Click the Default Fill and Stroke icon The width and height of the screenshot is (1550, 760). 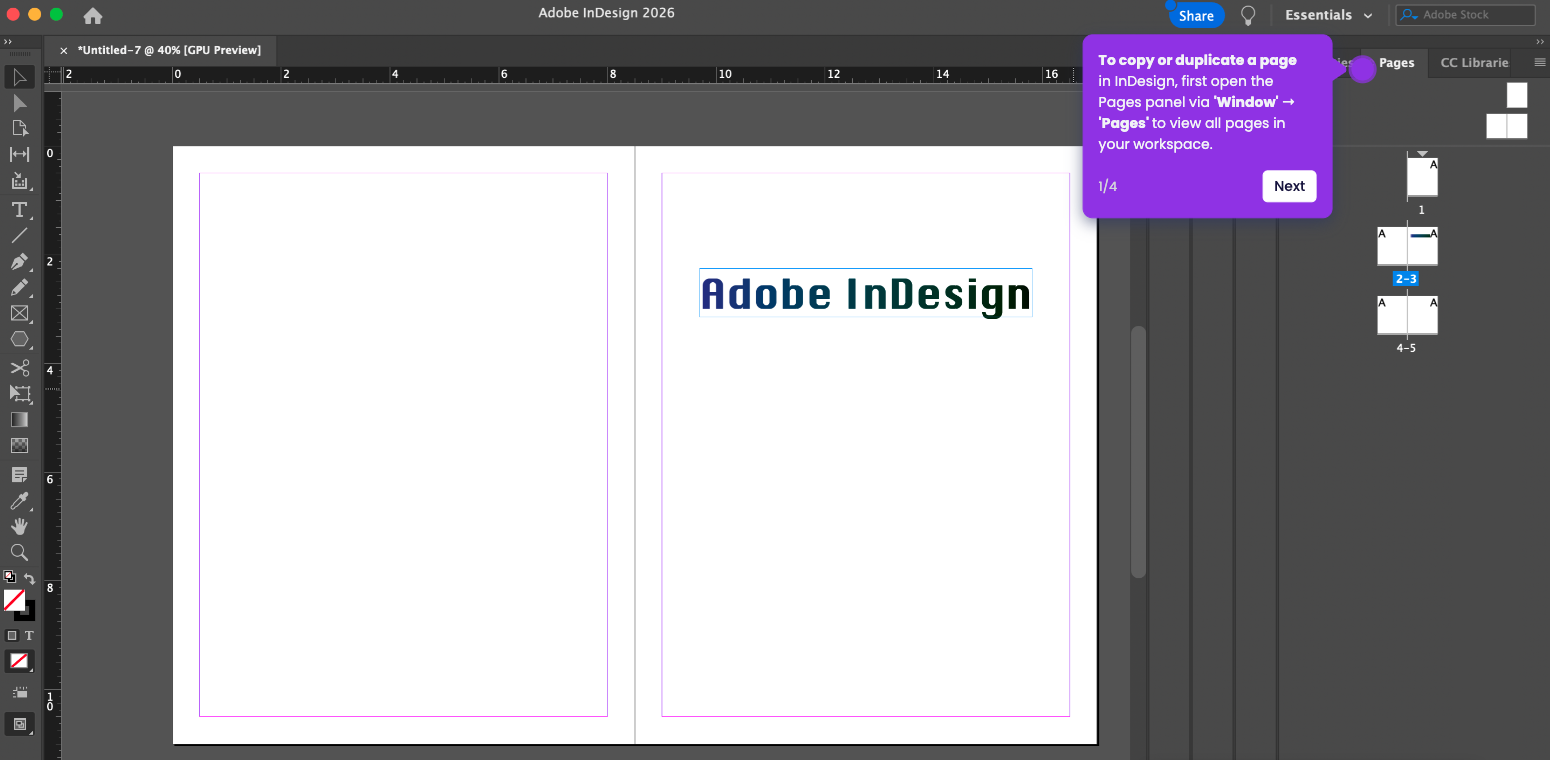[x=10, y=577]
